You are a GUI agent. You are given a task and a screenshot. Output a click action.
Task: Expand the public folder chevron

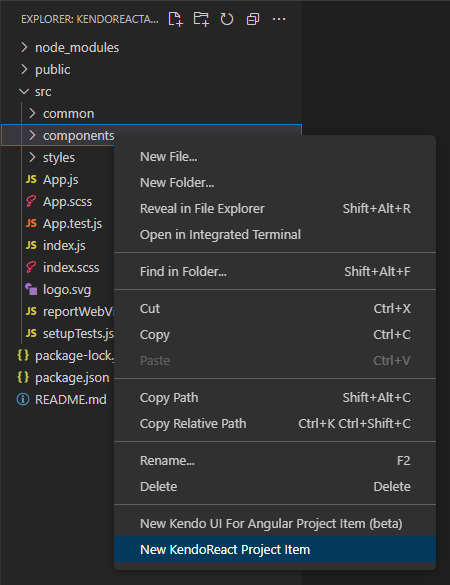point(24,69)
